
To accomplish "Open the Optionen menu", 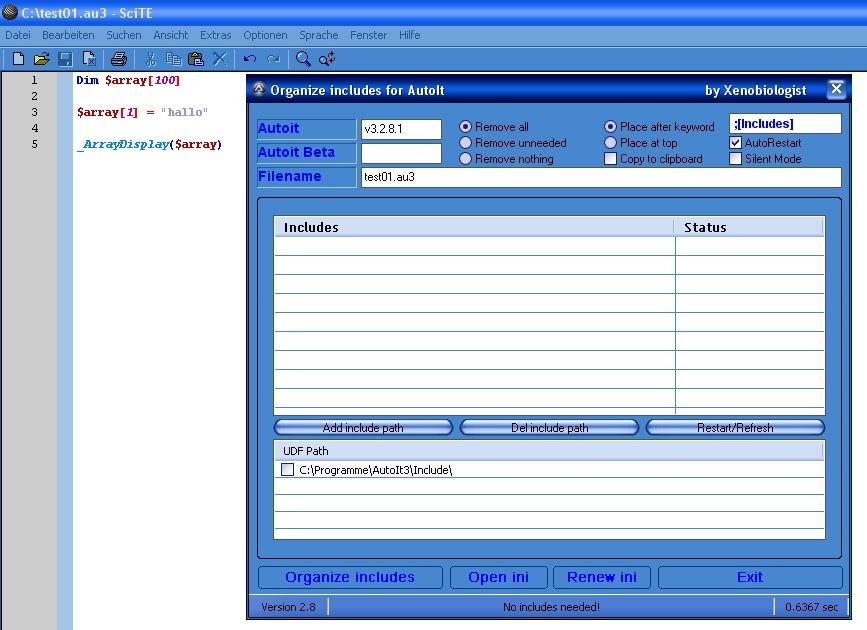I will coord(265,35).
